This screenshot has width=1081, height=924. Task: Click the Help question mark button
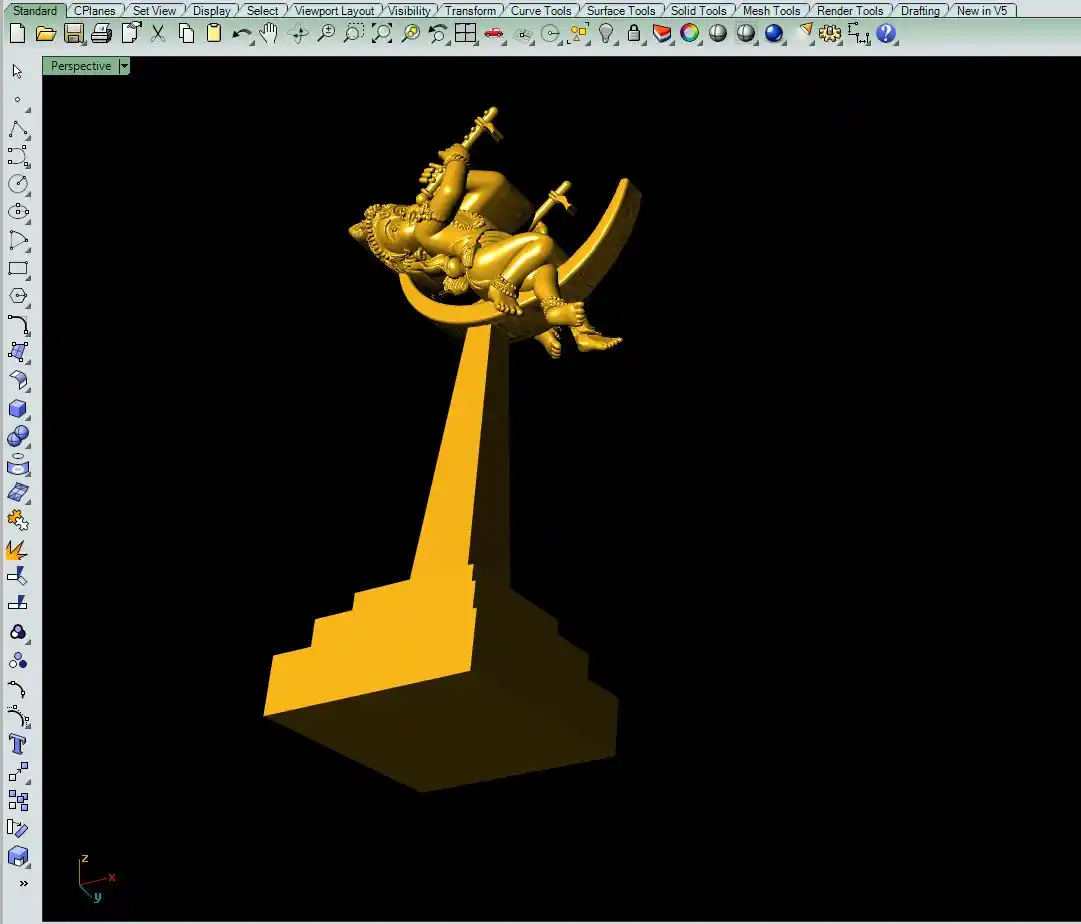(886, 33)
